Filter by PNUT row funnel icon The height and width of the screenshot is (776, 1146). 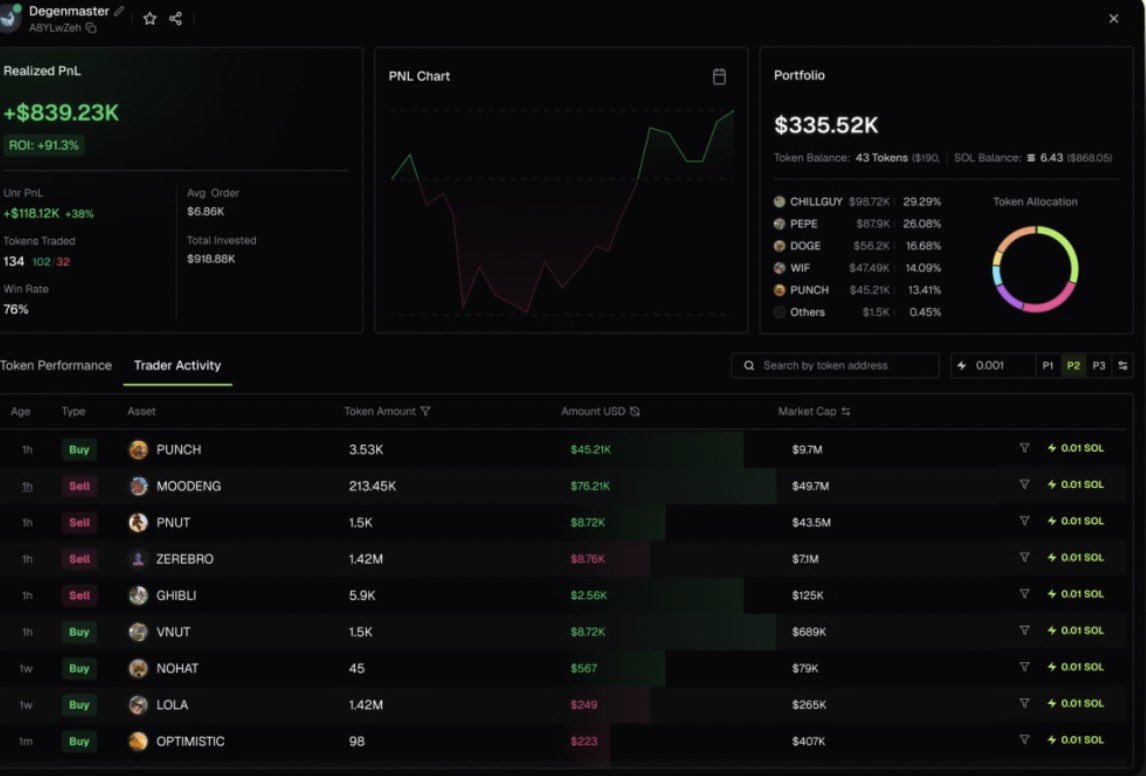pos(1024,521)
